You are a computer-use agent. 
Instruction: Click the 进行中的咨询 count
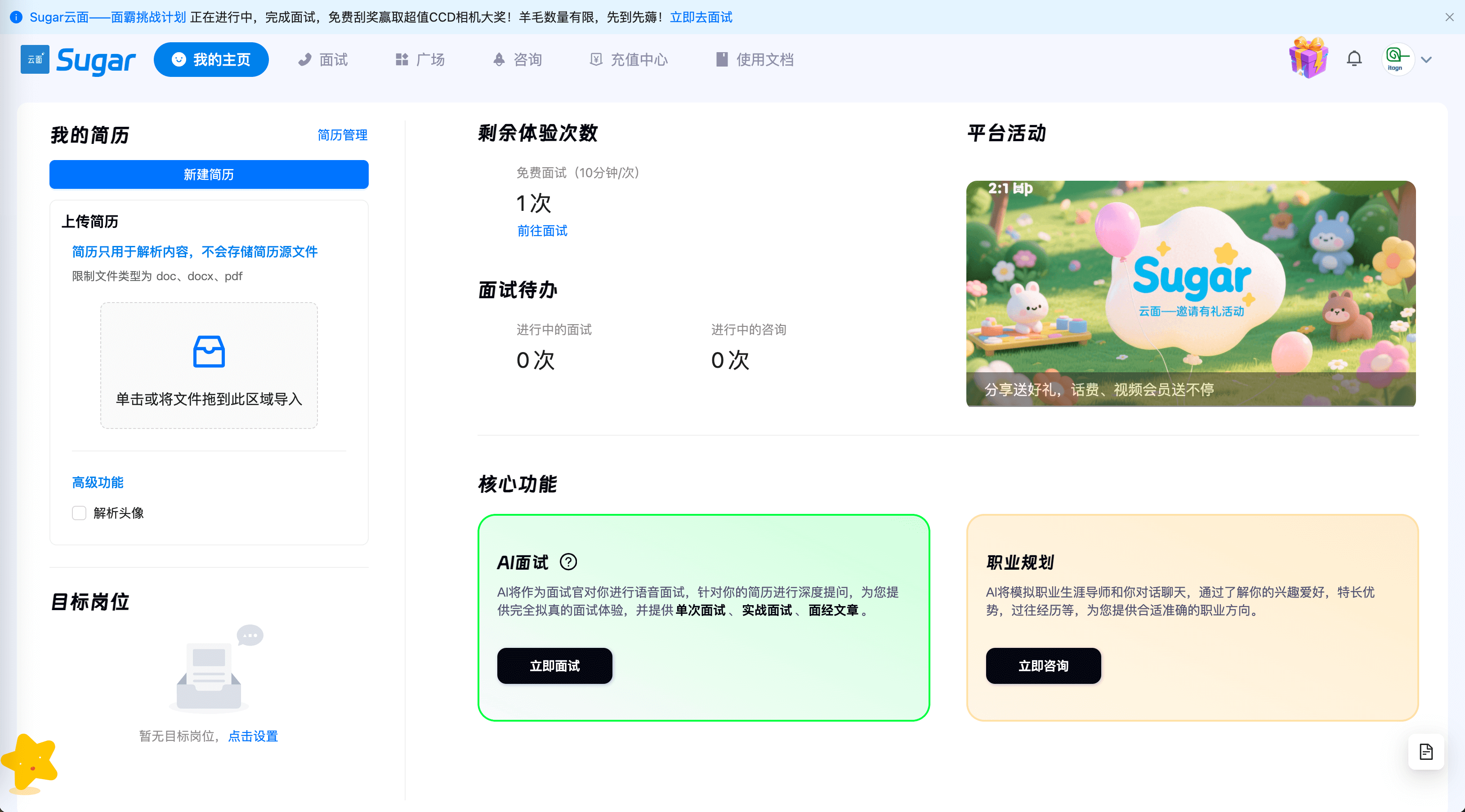tap(730, 360)
